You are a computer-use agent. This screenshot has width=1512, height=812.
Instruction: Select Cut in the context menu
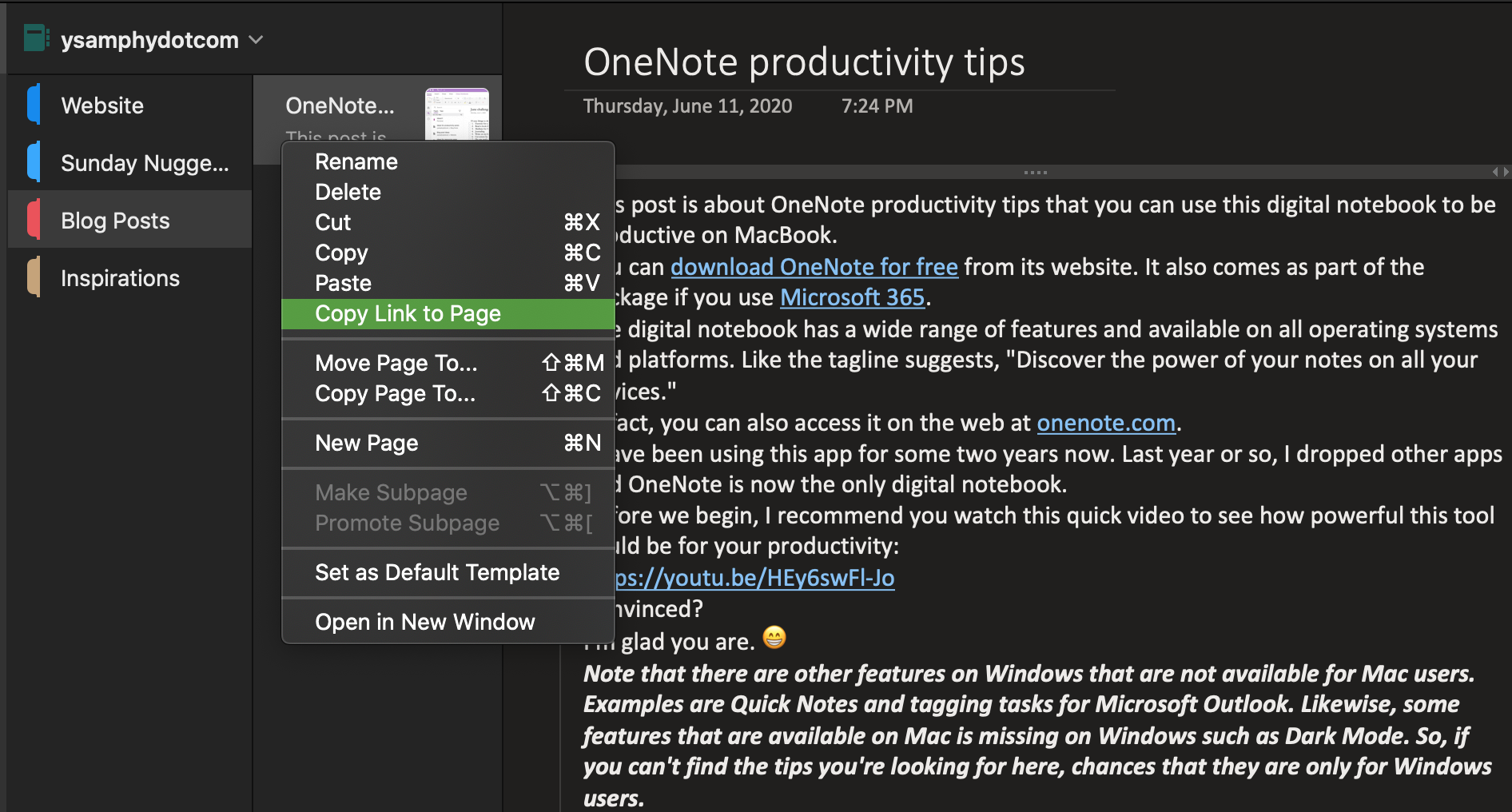(x=448, y=222)
